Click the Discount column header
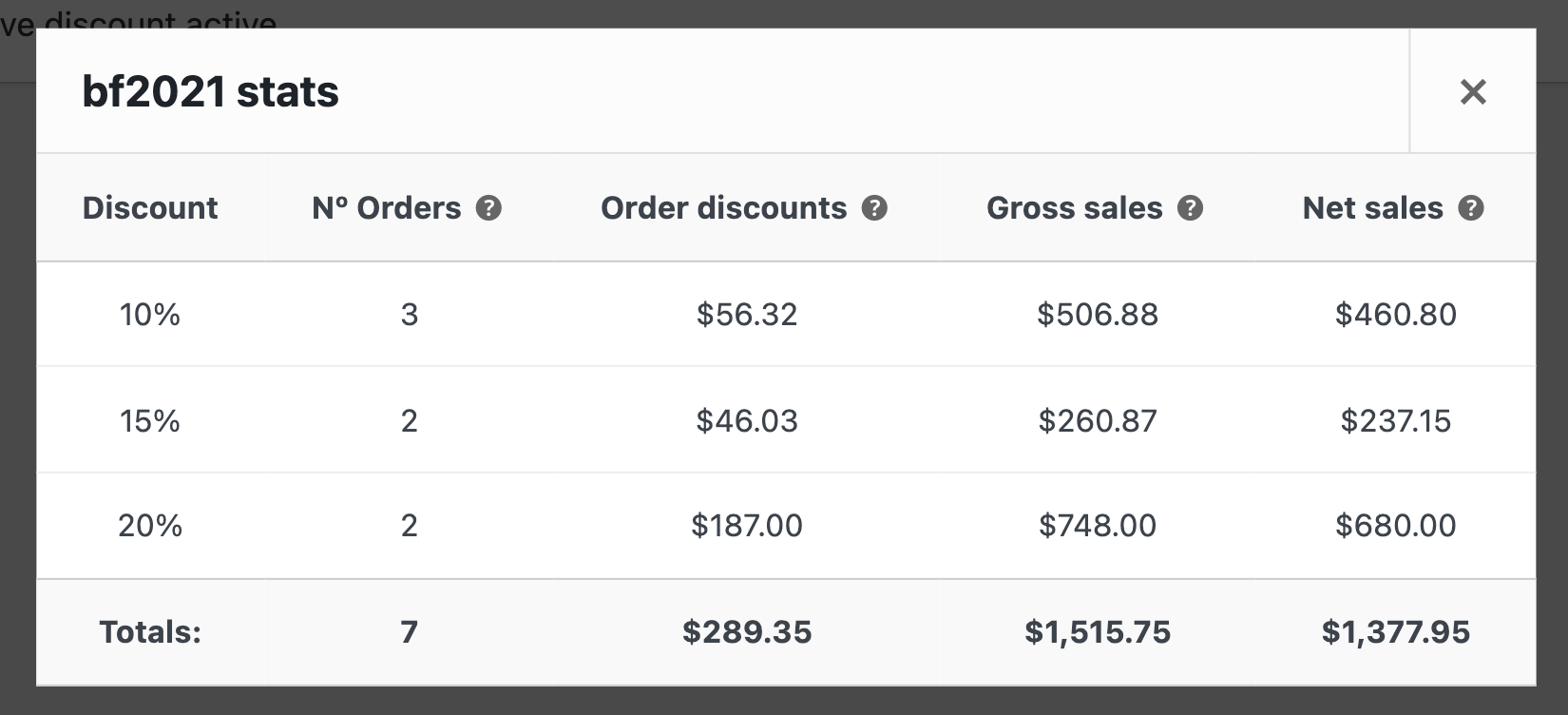 coord(150,207)
